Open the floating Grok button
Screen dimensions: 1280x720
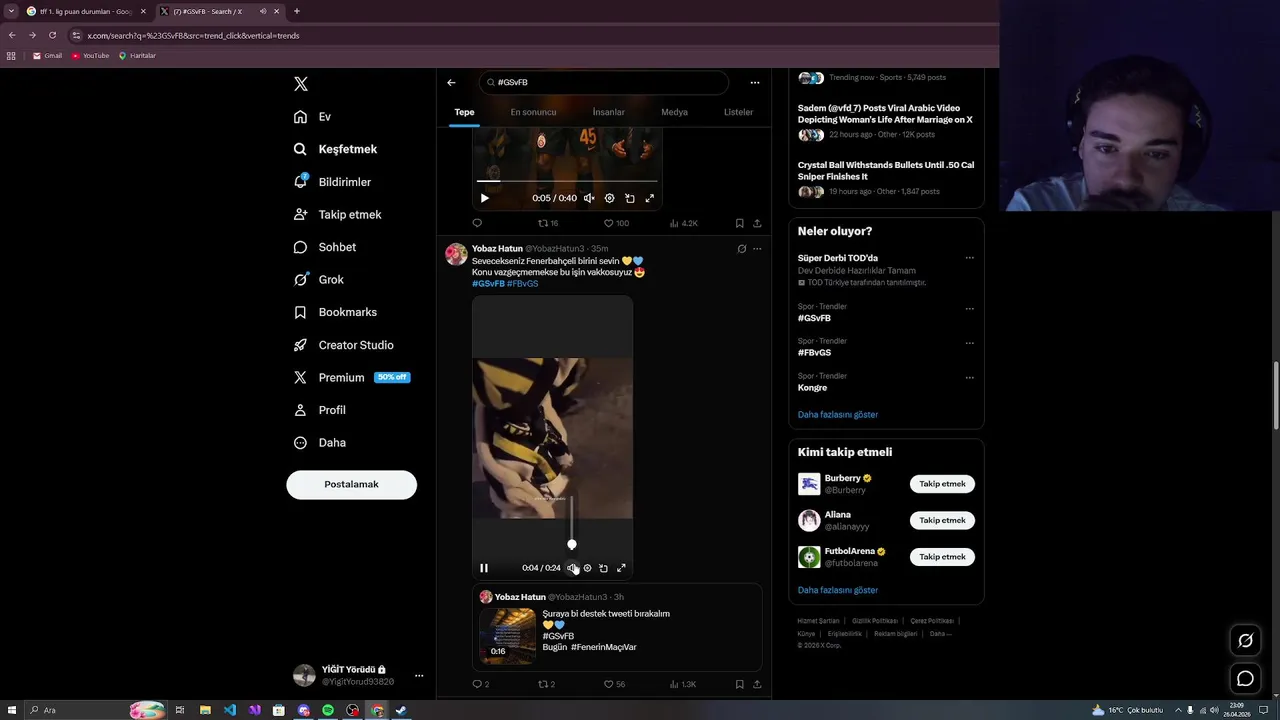click(1245, 641)
